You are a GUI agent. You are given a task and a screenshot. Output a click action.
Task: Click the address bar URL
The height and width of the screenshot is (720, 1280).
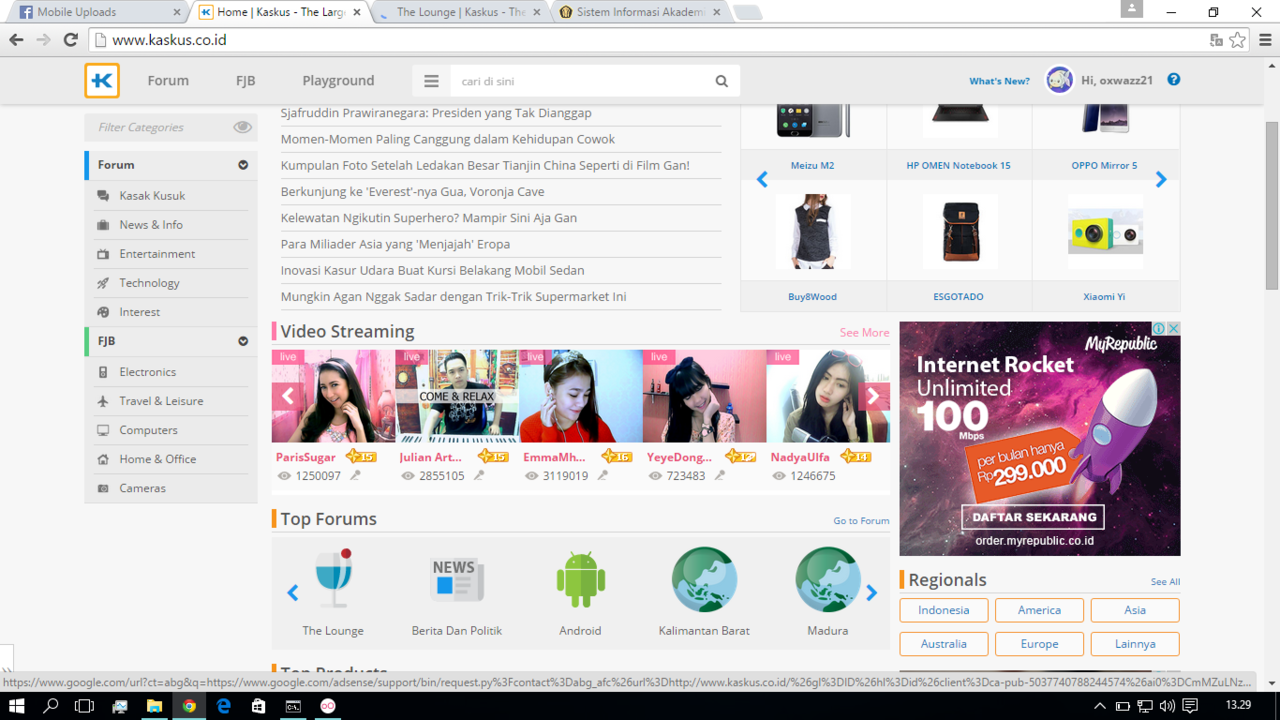coord(169,40)
